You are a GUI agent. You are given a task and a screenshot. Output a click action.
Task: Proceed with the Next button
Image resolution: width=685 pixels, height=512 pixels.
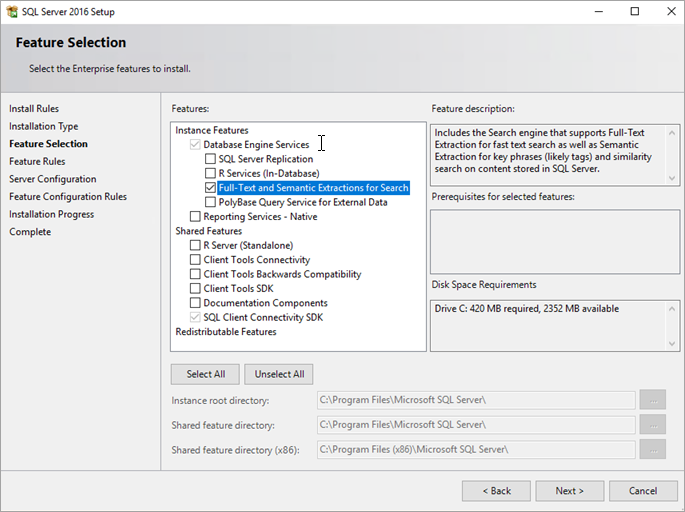pyautogui.click(x=570, y=491)
